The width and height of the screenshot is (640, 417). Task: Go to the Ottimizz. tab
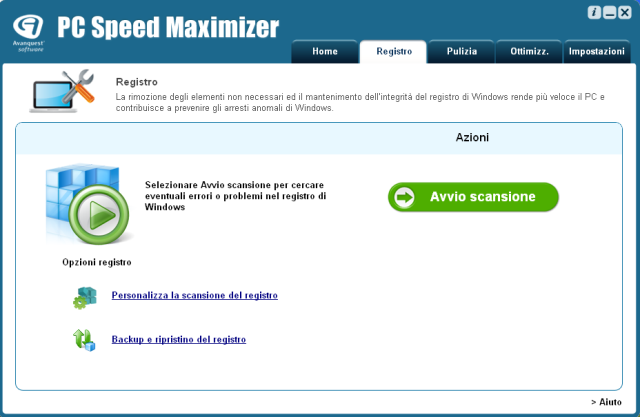(529, 51)
